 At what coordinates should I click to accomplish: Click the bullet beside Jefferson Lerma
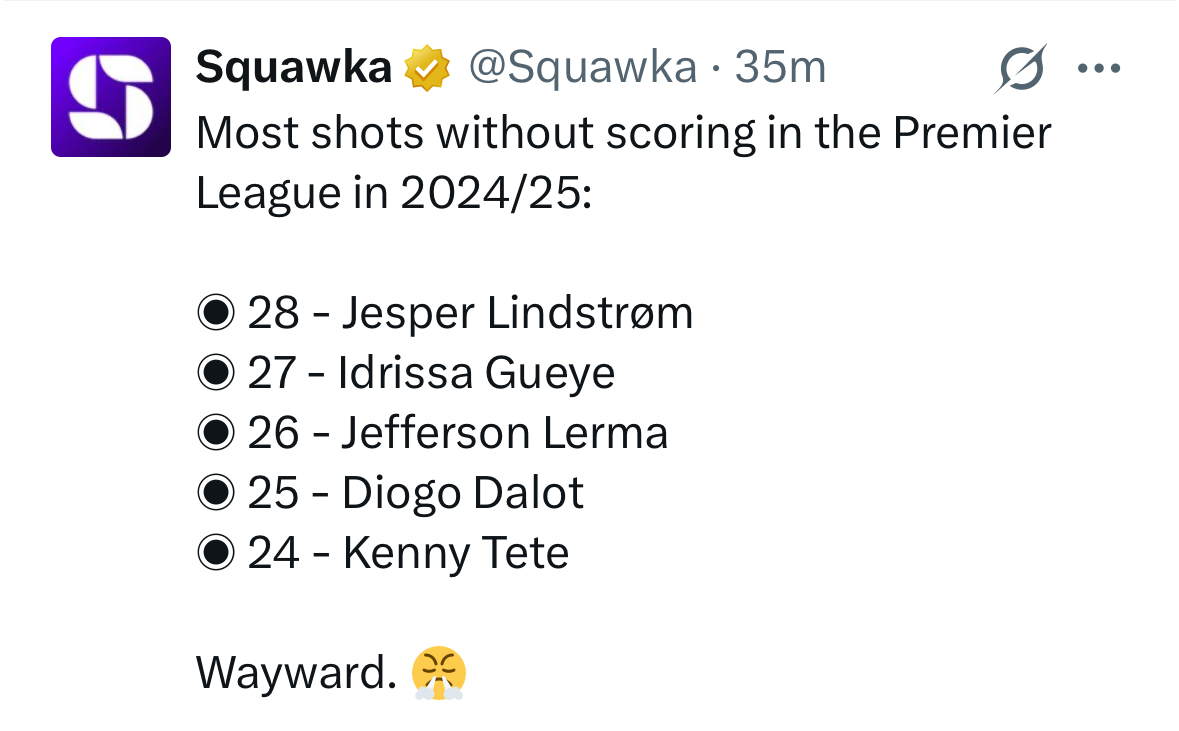pos(216,434)
